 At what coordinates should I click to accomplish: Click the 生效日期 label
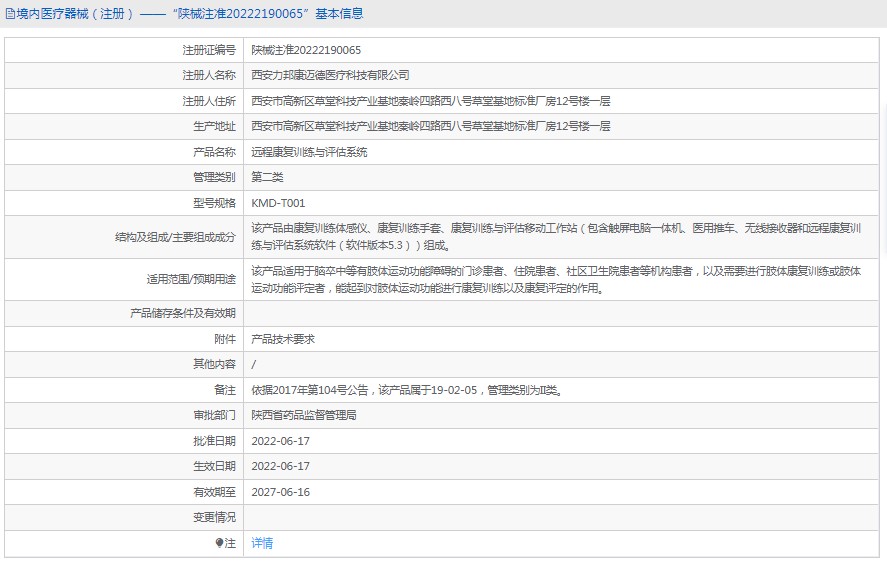pyautogui.click(x=214, y=466)
